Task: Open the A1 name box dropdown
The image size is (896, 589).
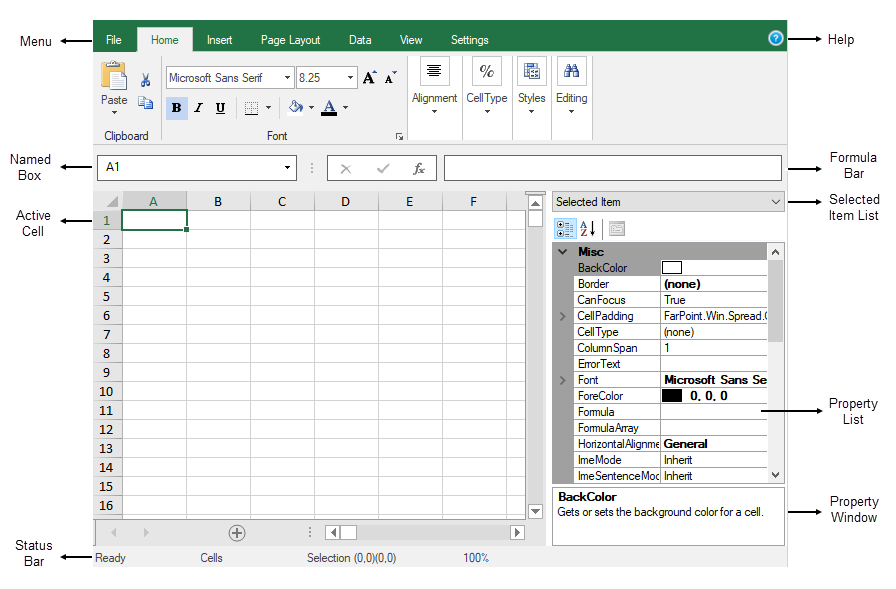Action: pos(287,167)
